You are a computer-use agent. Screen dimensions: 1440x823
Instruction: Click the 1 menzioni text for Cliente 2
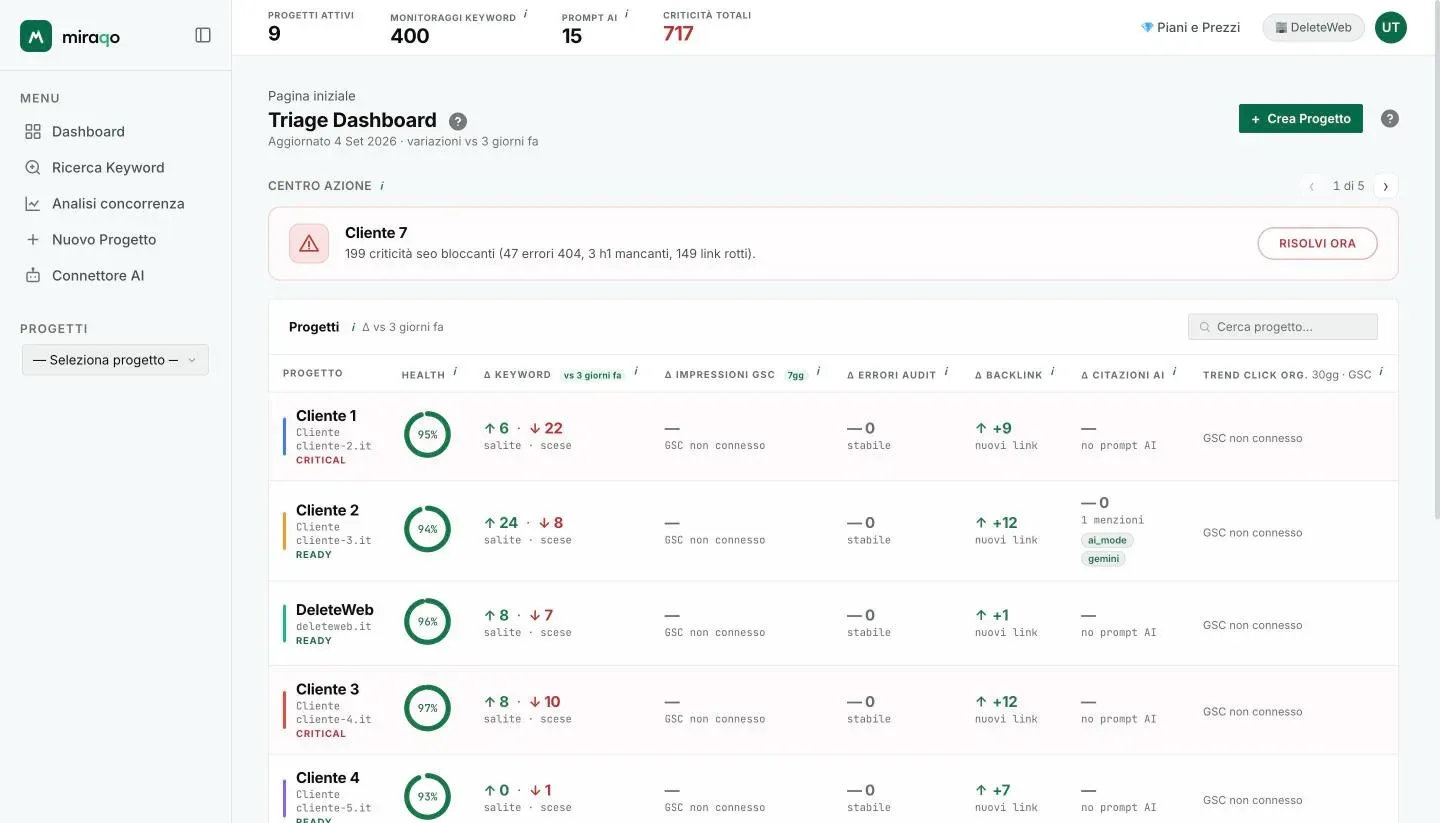click(1112, 520)
